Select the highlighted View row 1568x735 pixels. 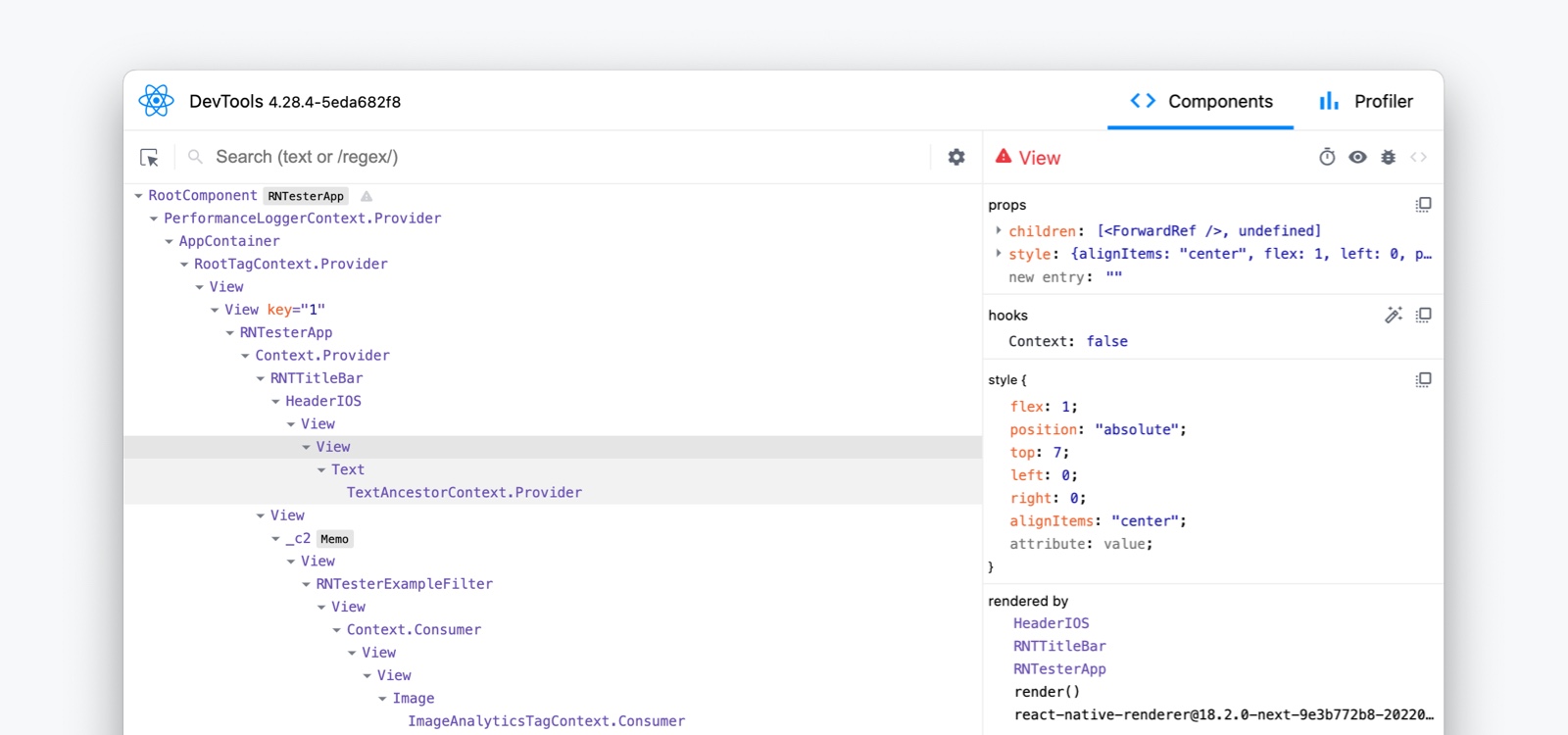click(x=553, y=447)
